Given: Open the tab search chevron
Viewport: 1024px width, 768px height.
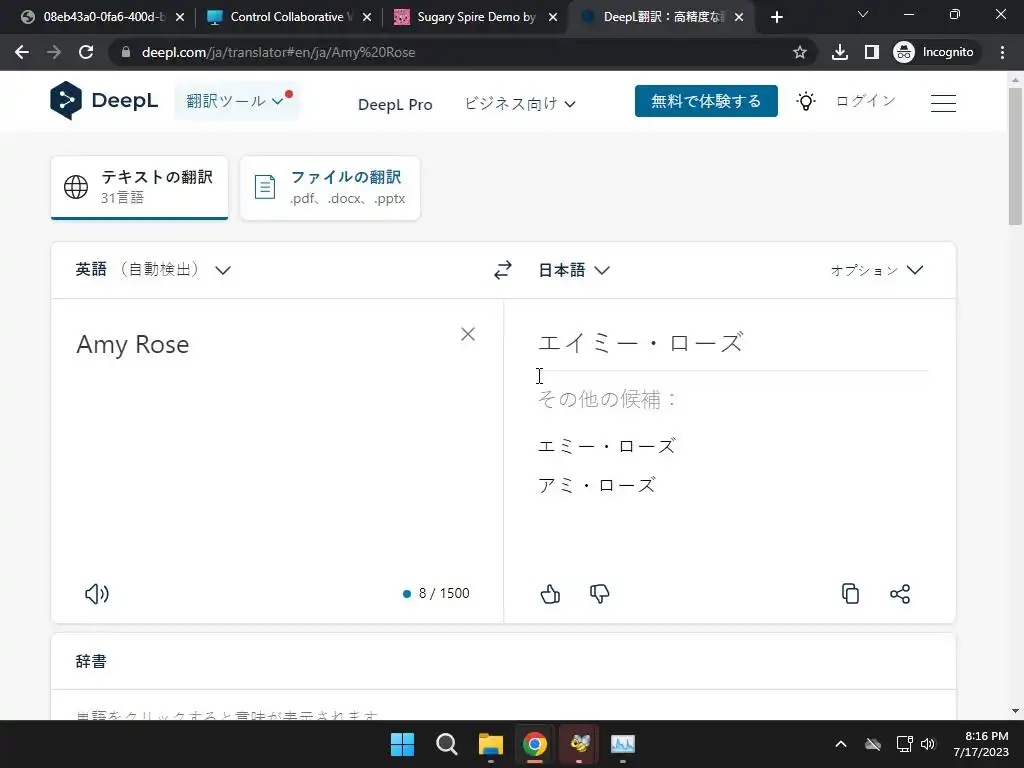Looking at the screenshot, I should coord(863,14).
